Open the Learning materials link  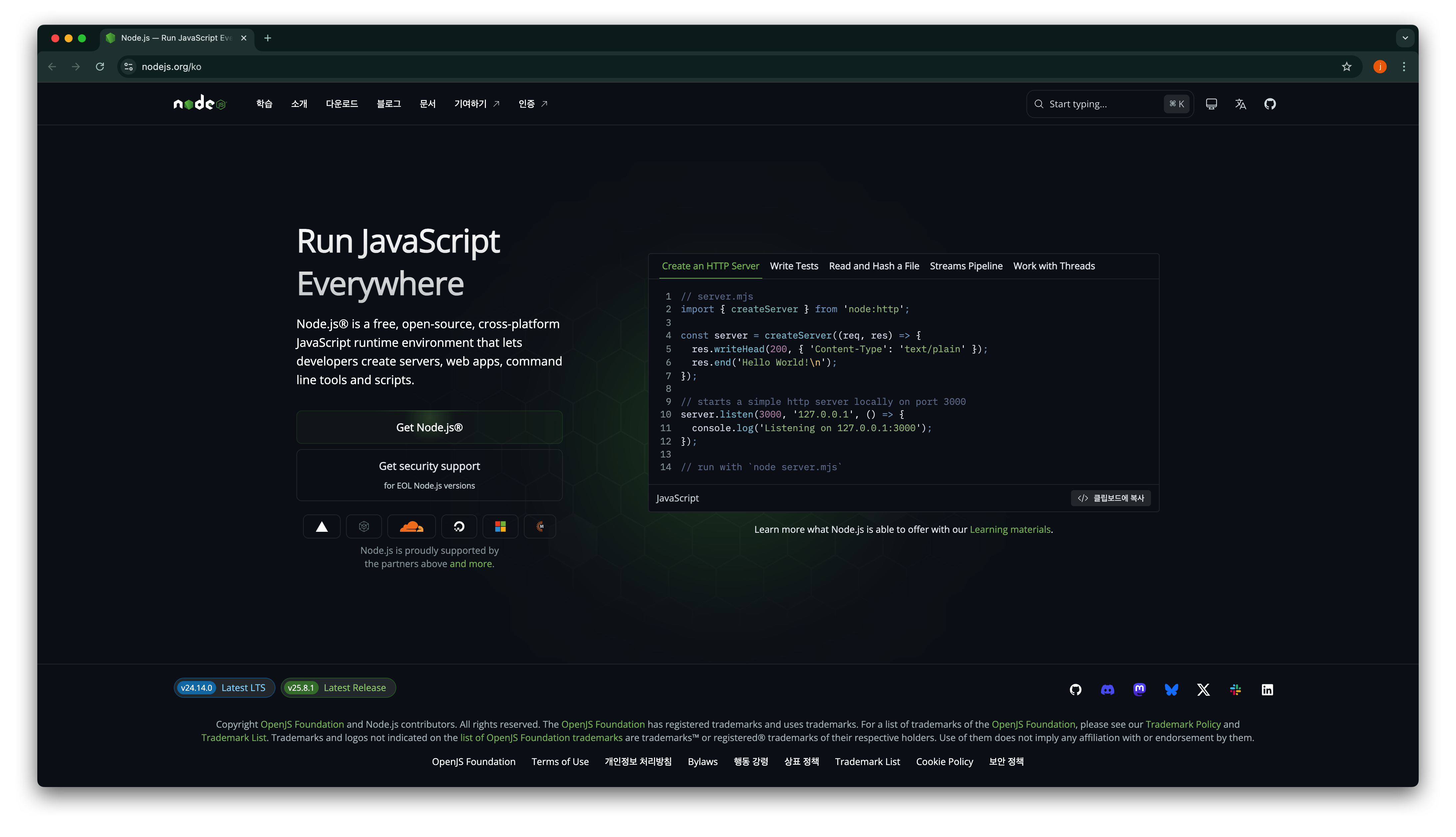1009,529
